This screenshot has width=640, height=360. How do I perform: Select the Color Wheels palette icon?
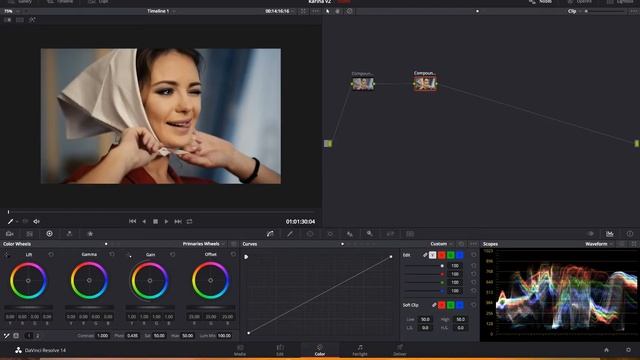point(49,234)
